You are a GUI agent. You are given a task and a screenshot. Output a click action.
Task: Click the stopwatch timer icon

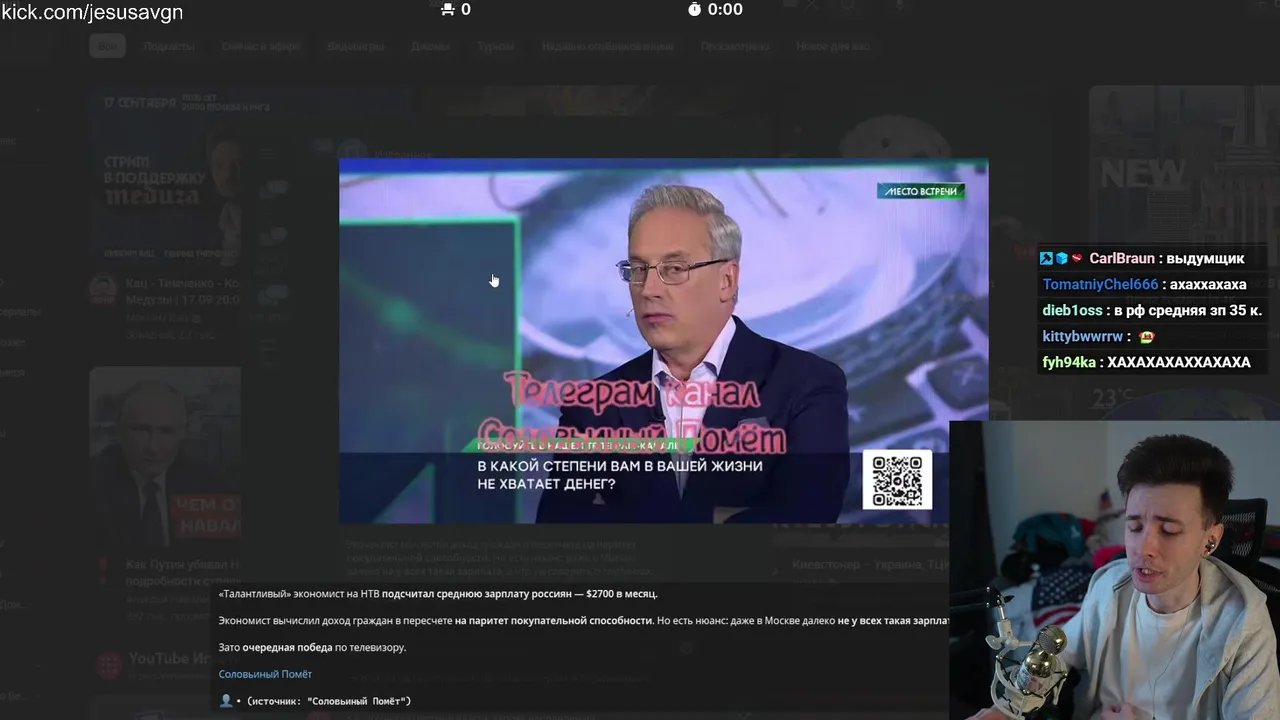tap(694, 9)
